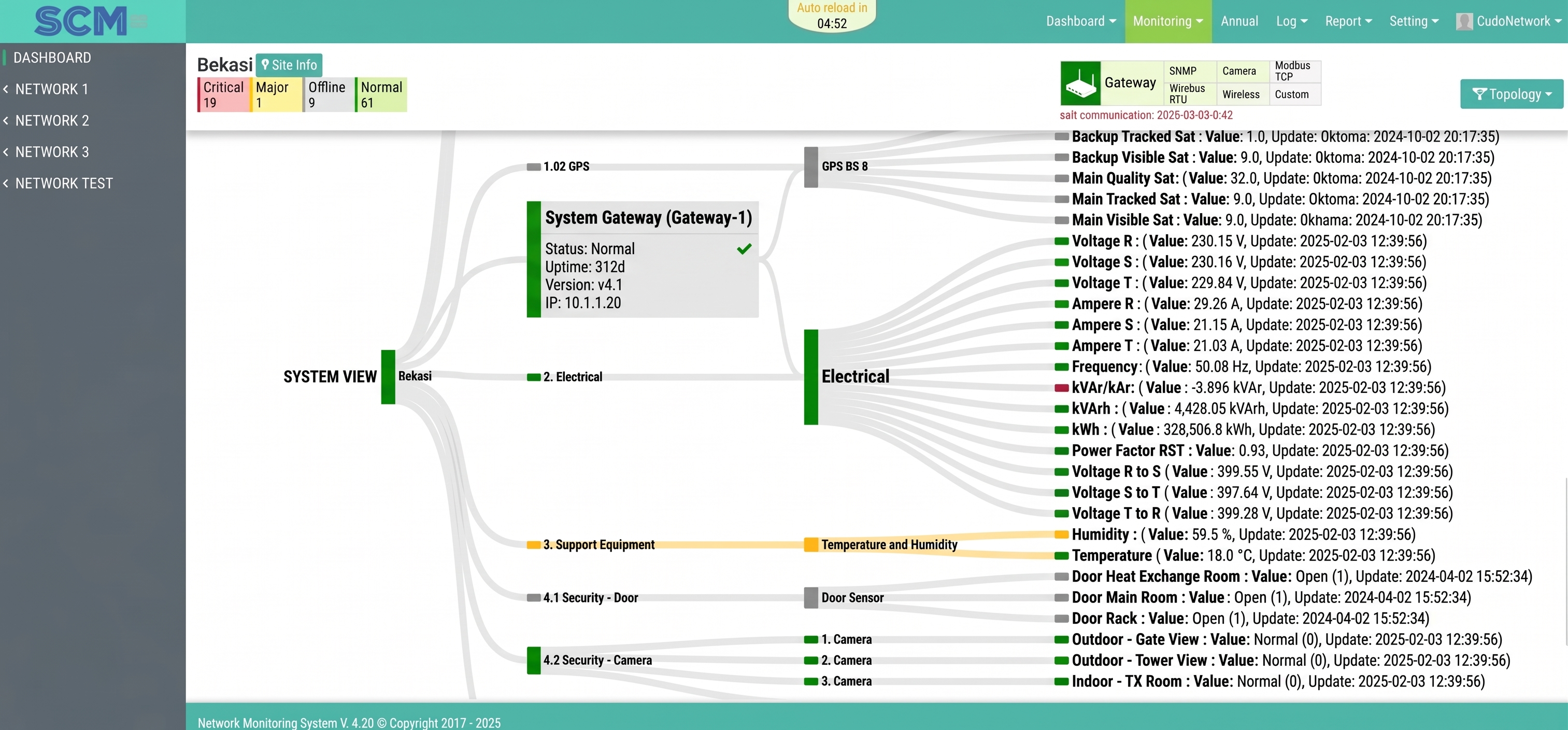Expand NETWORK TEST in the sidebar
1568x730 pixels.
pyautogui.click(x=64, y=183)
